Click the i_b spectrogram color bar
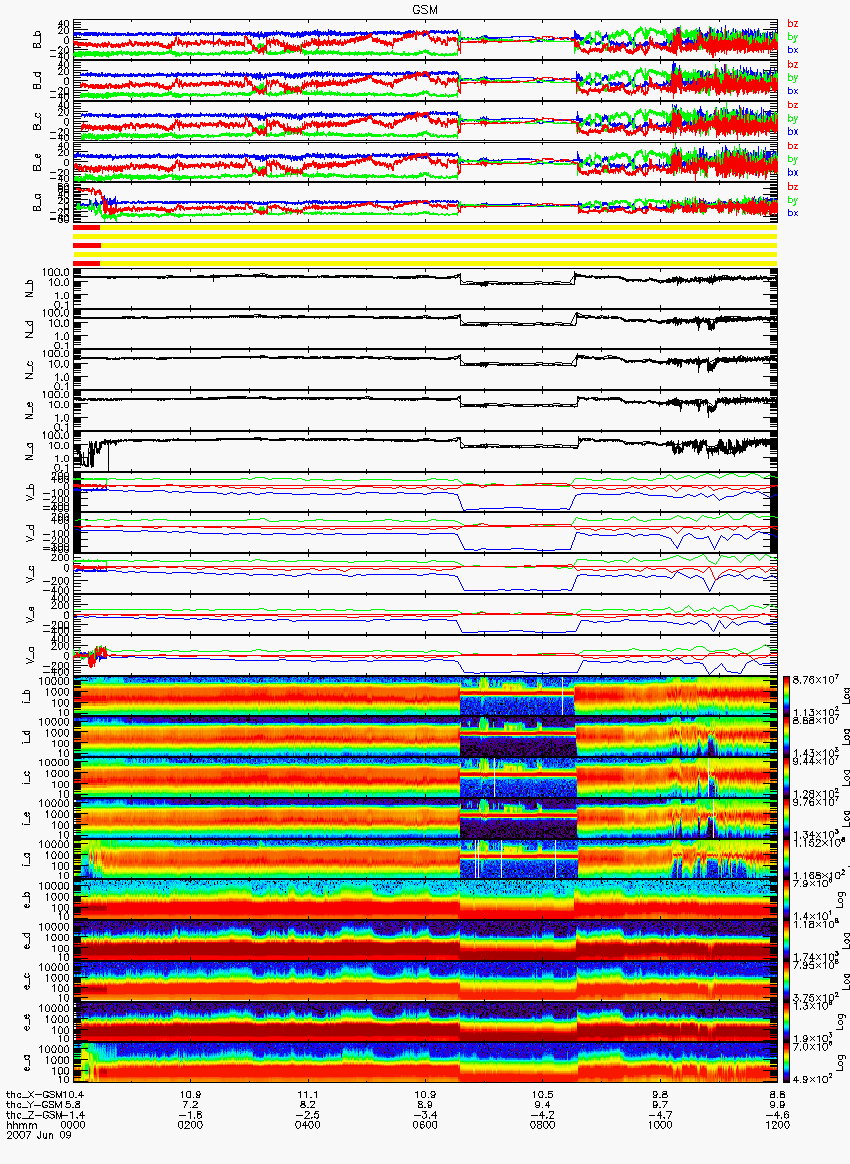Screen dimensions: 850x1164 (x=785, y=696)
